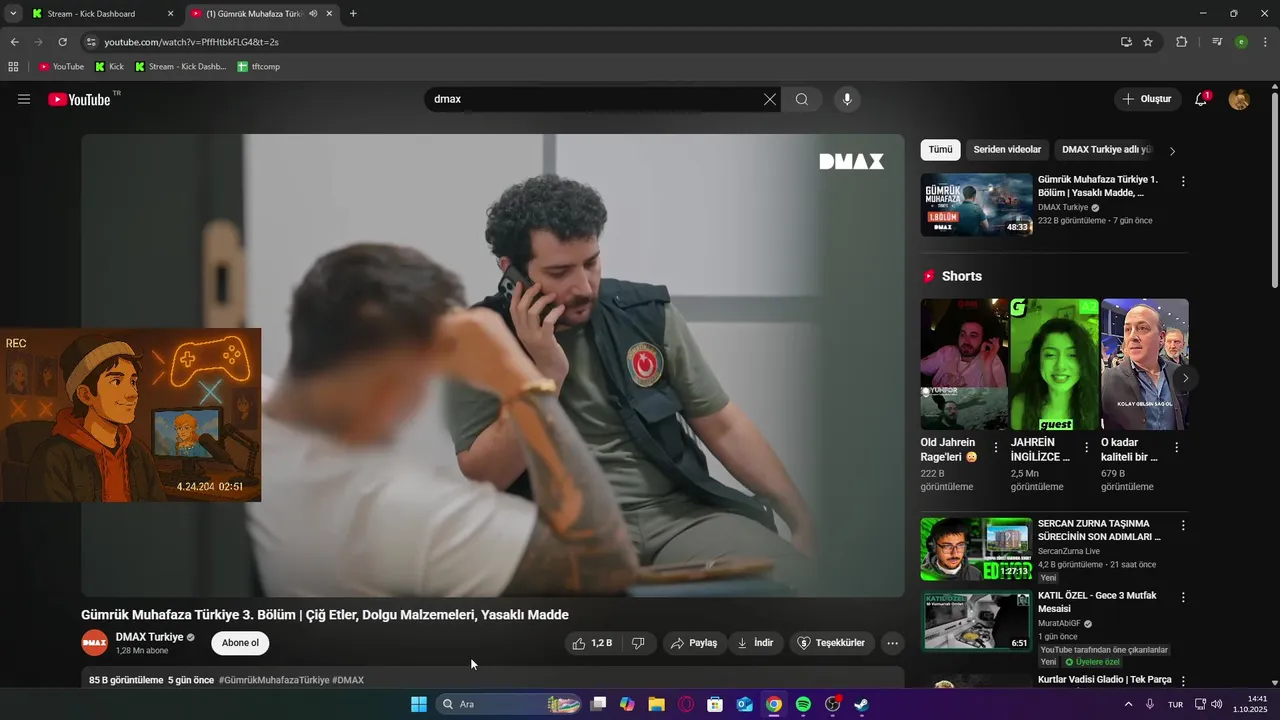This screenshot has height=720, width=1280.
Task: Open tftcomp bookmark
Action: 258,67
